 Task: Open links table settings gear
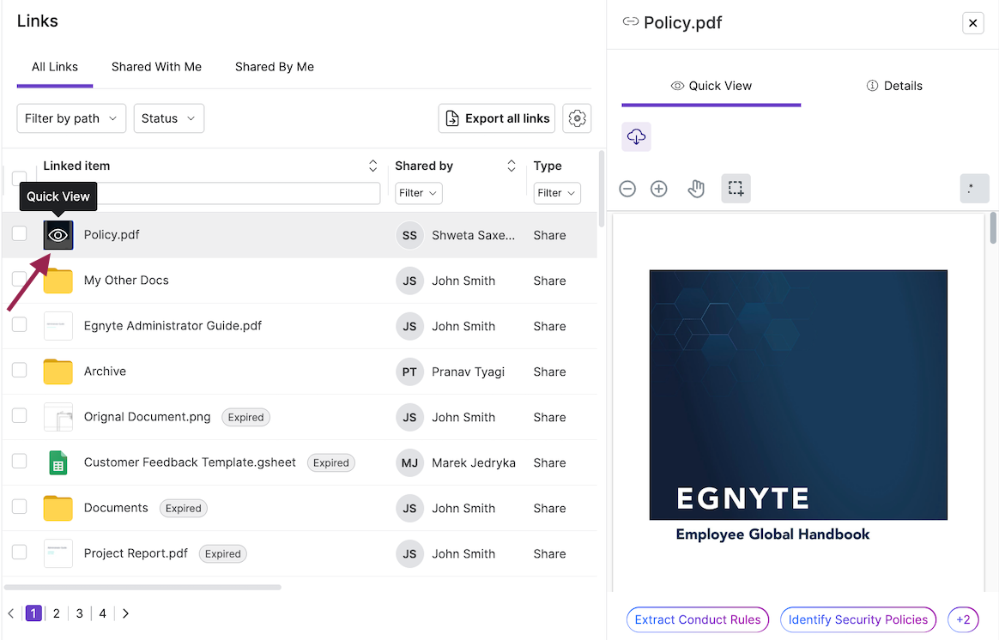(x=577, y=118)
